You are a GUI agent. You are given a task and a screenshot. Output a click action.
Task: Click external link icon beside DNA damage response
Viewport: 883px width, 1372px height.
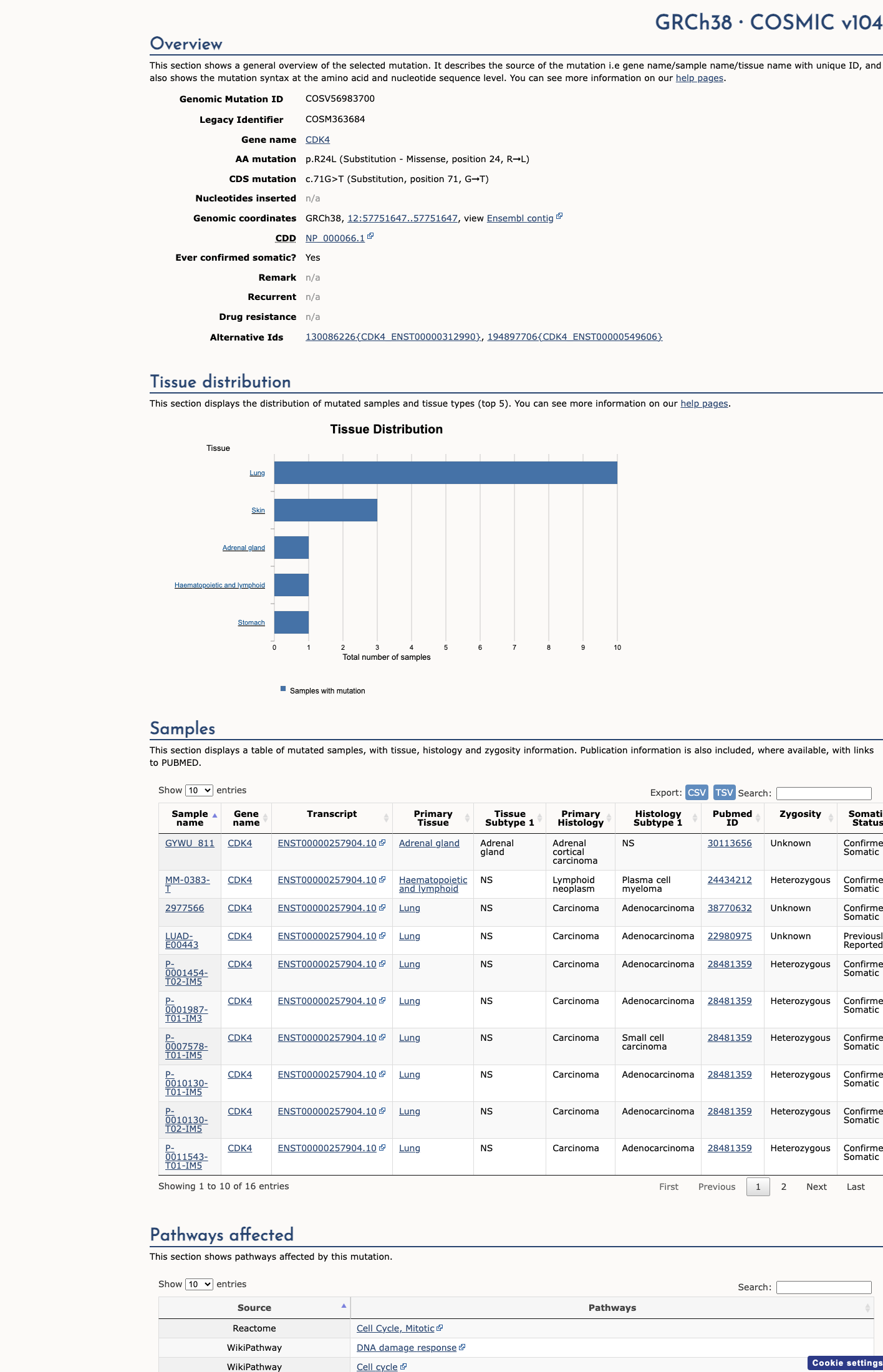[x=462, y=1347]
